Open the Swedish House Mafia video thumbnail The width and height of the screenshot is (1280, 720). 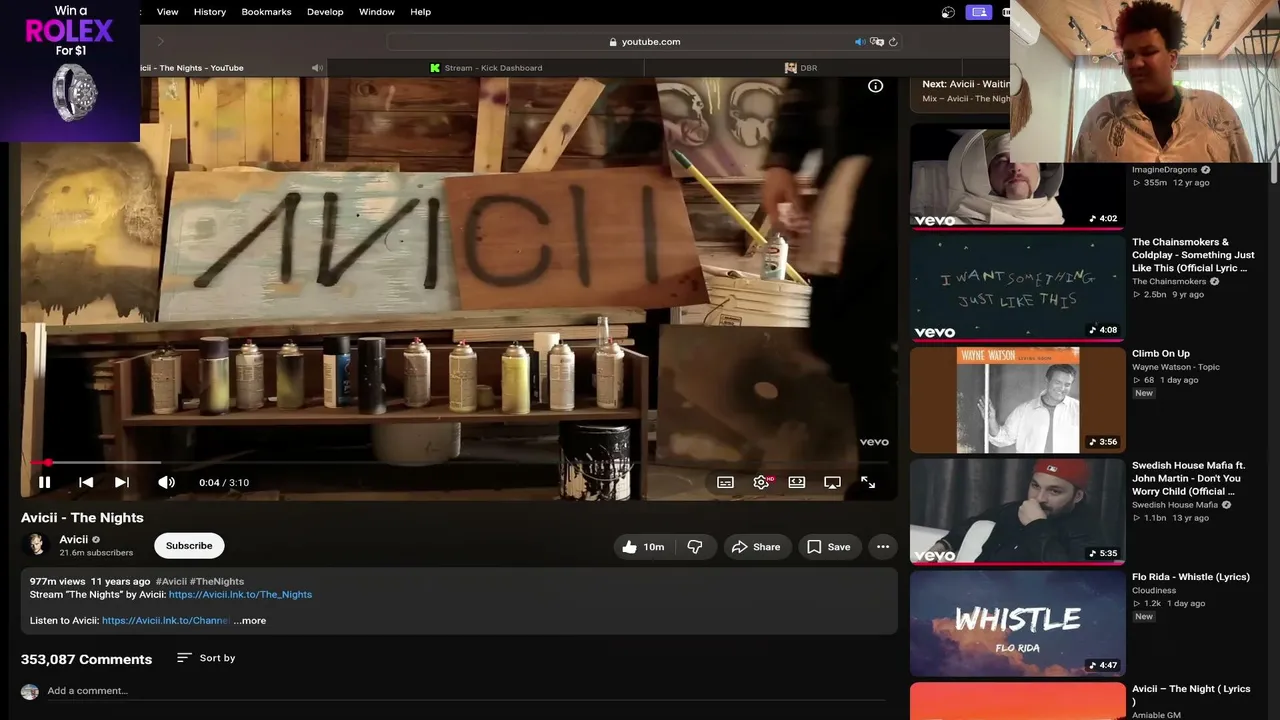click(1018, 511)
